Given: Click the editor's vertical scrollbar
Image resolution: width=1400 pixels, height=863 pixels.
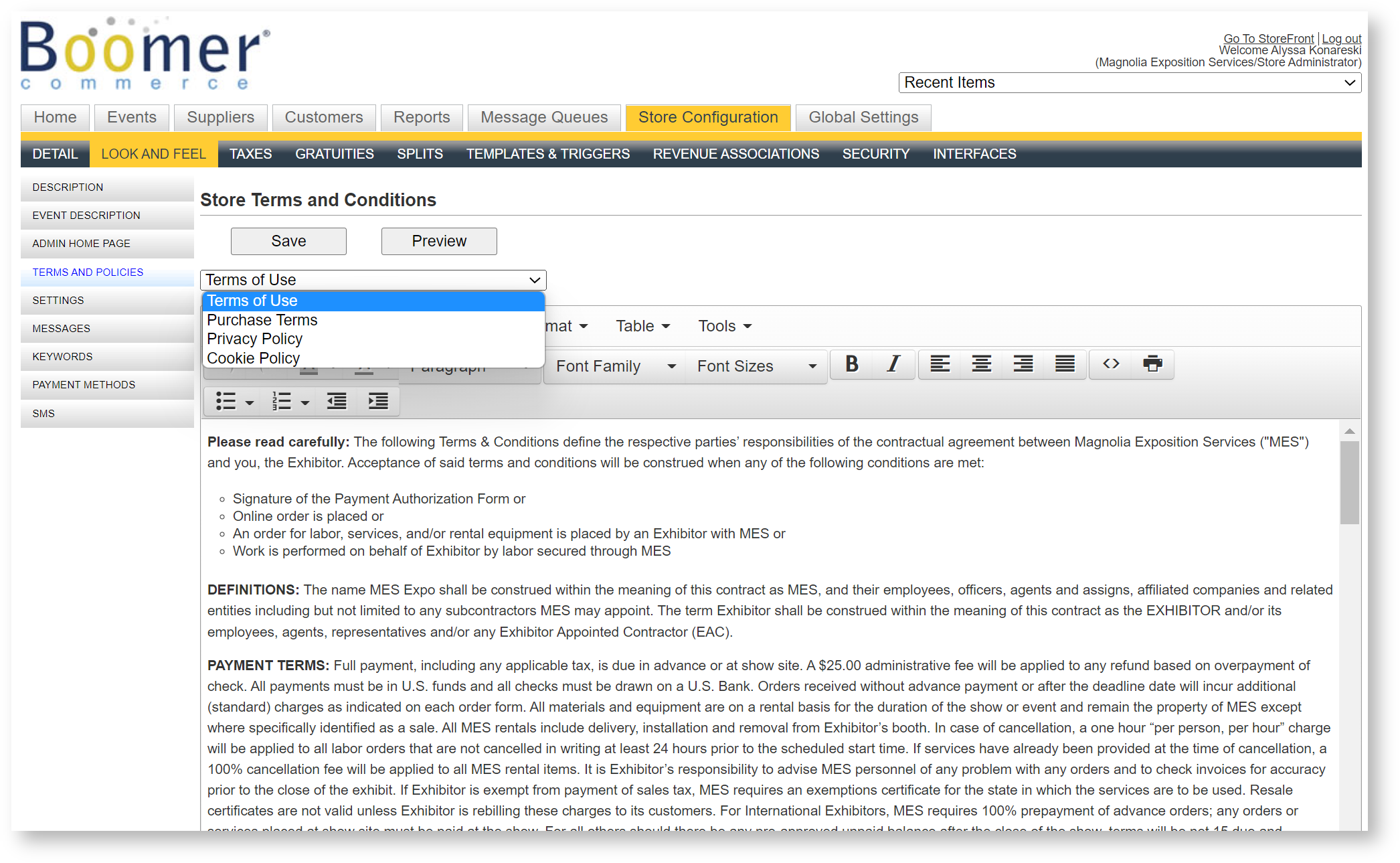Looking at the screenshot, I should click(1349, 482).
